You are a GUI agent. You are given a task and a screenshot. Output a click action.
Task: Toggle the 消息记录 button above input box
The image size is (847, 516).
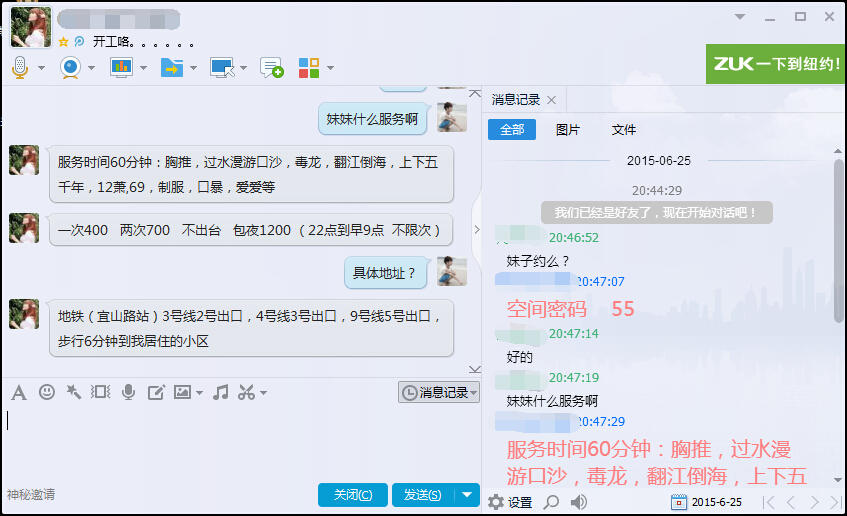pyautogui.click(x=439, y=392)
